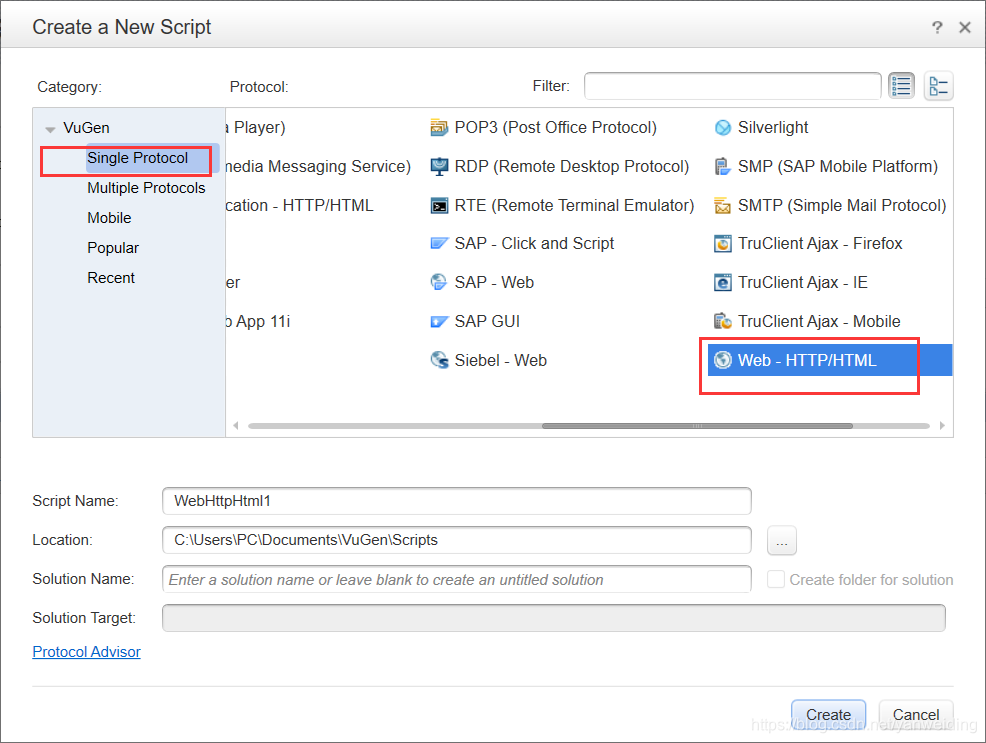
Task: Select Siebel - Web protocol text
Action: pyautogui.click(x=501, y=360)
